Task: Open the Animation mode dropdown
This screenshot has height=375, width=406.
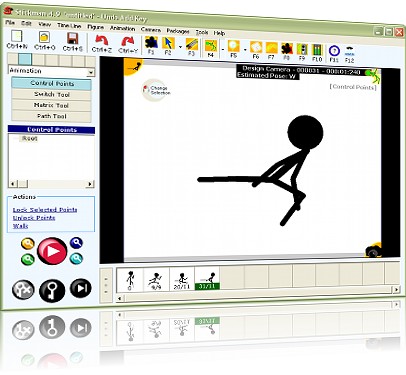Action: click(x=52, y=71)
